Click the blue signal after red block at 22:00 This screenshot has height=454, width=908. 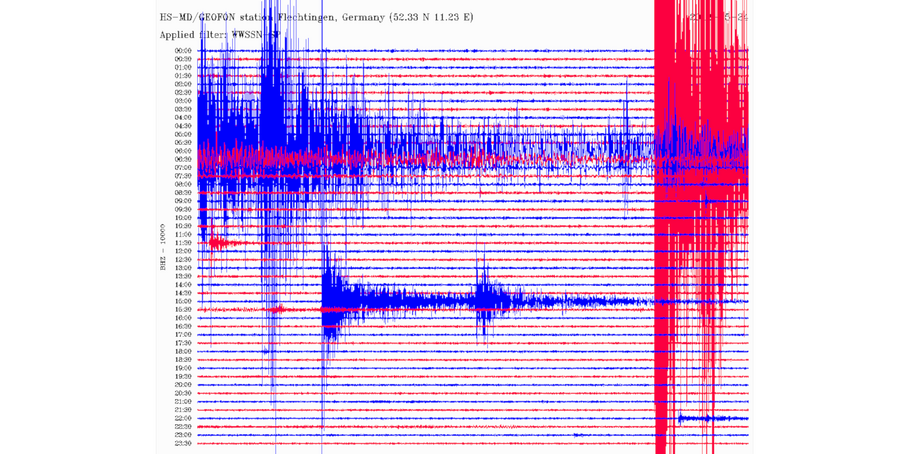point(705,418)
